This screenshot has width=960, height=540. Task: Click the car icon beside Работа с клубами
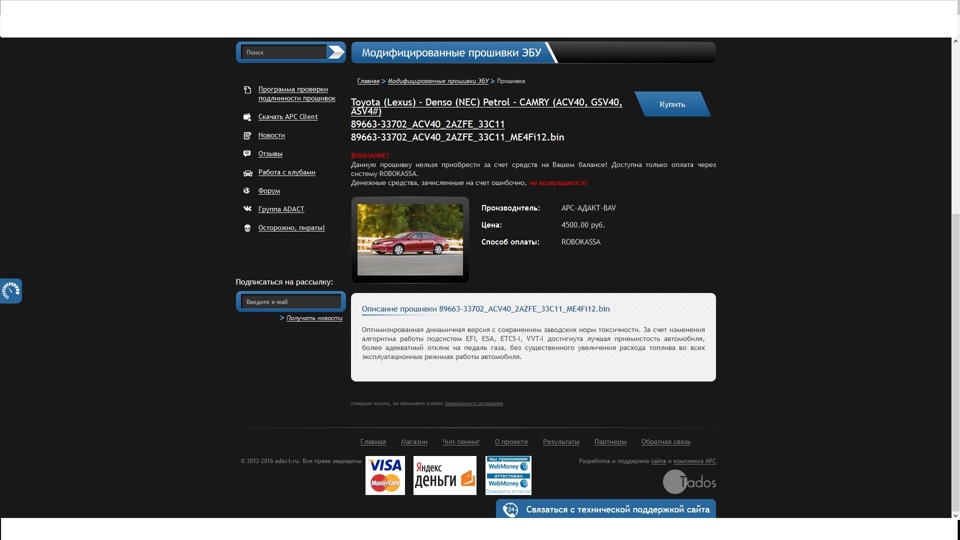[247, 173]
